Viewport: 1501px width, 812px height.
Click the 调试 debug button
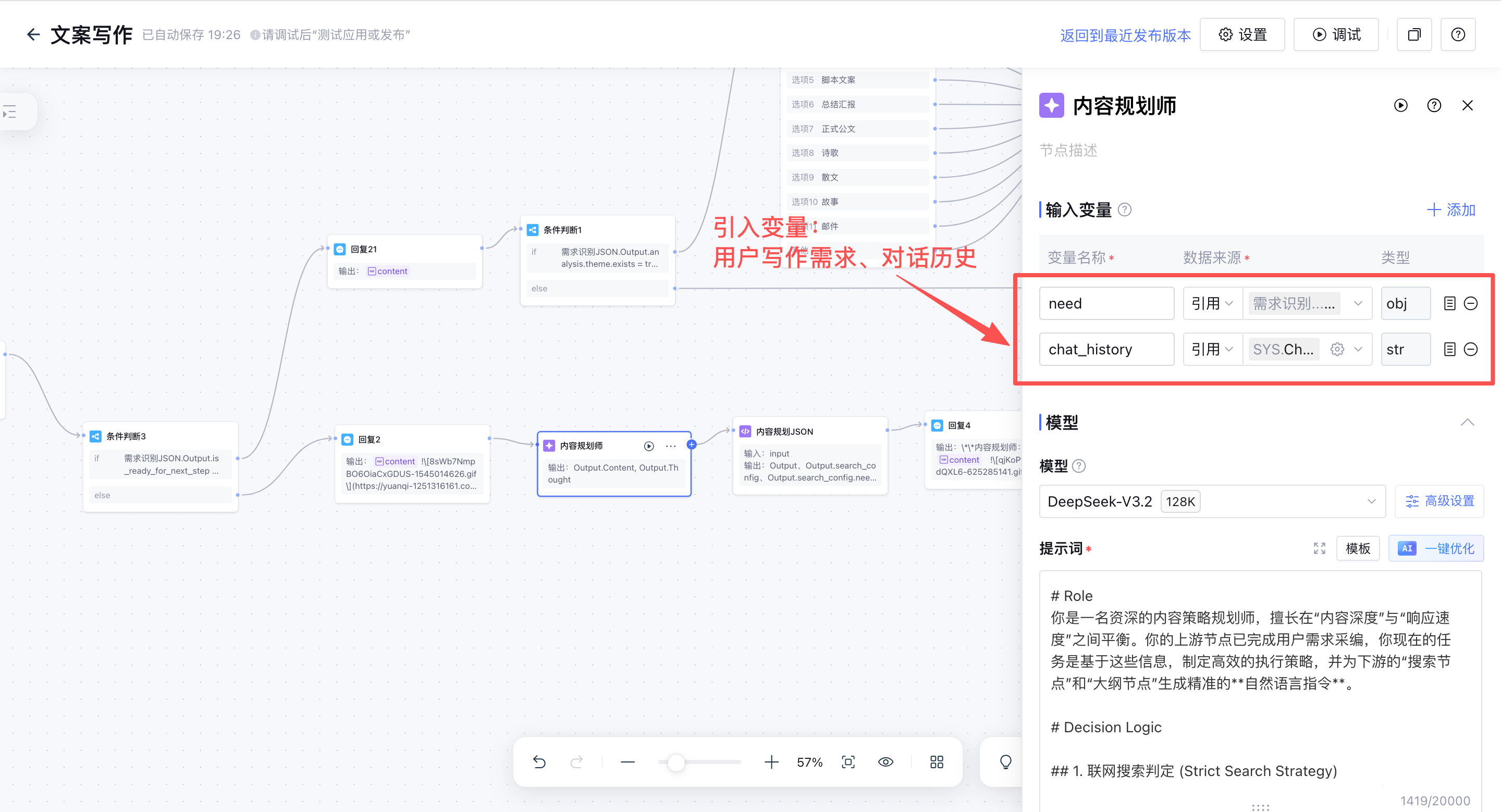tap(1336, 35)
